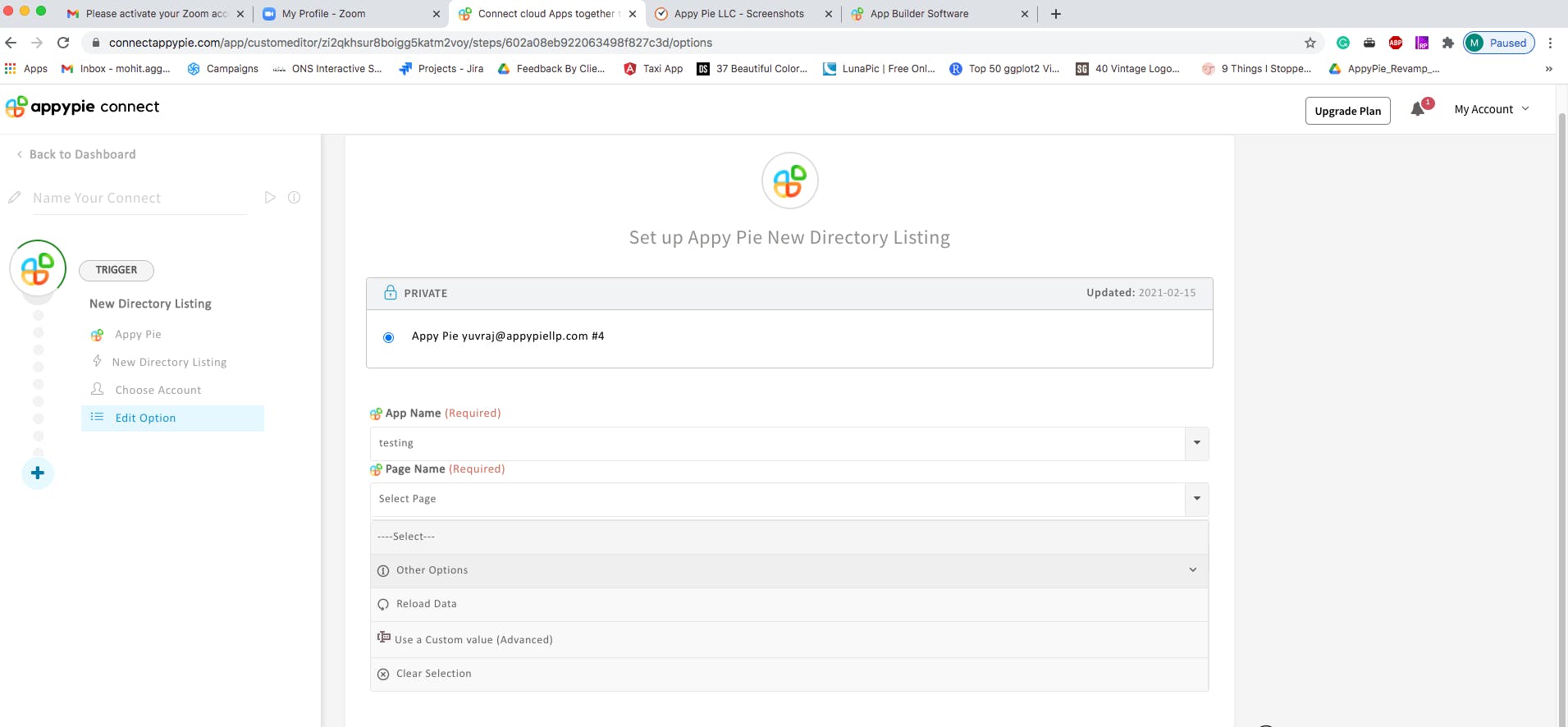Viewport: 1568px width, 727px height.
Task: Select the New Directory Listing step in sidebar
Action: click(x=169, y=362)
